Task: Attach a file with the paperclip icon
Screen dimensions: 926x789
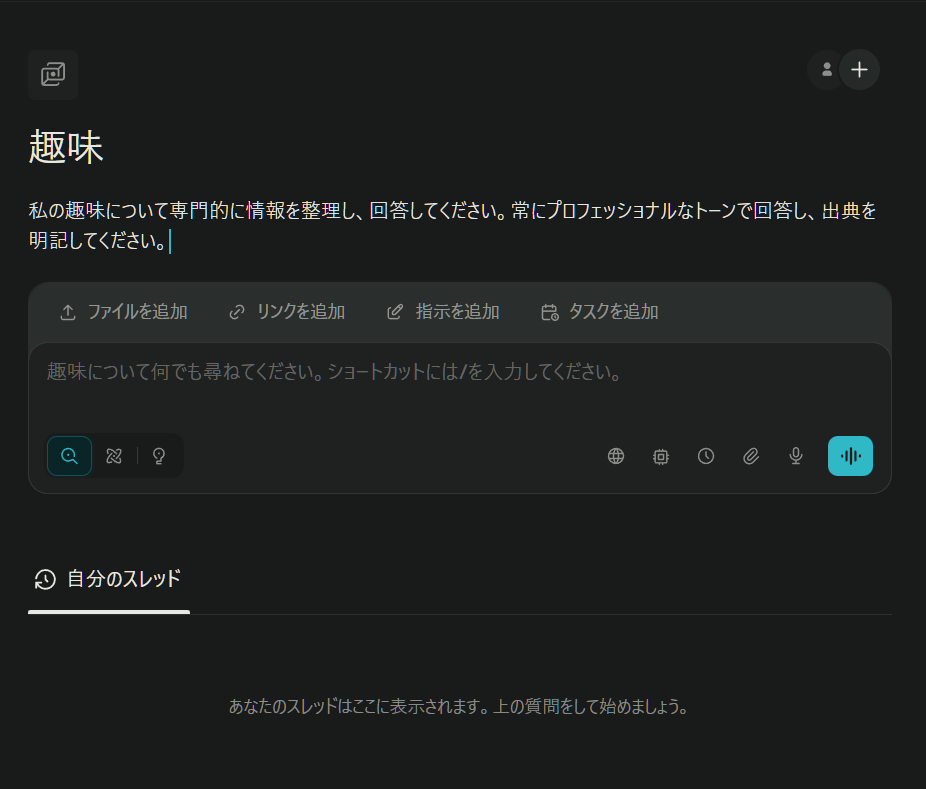Action: coord(751,456)
